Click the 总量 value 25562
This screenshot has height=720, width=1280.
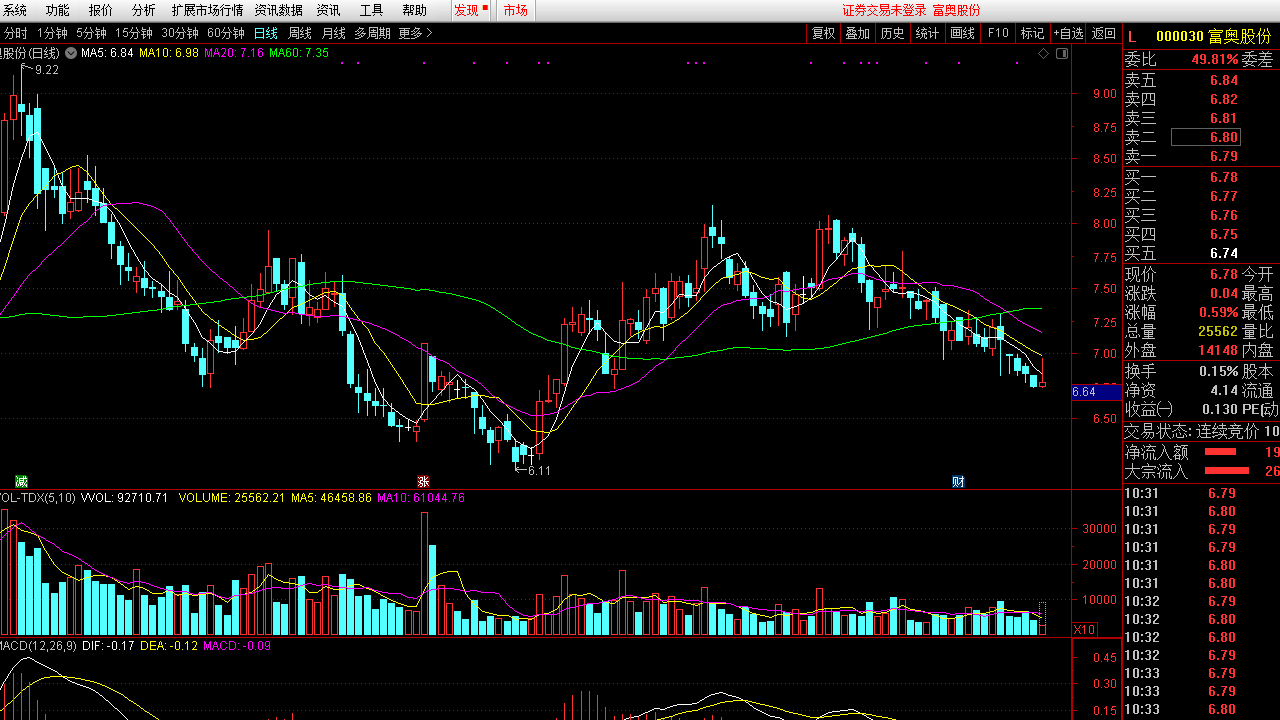point(1218,331)
